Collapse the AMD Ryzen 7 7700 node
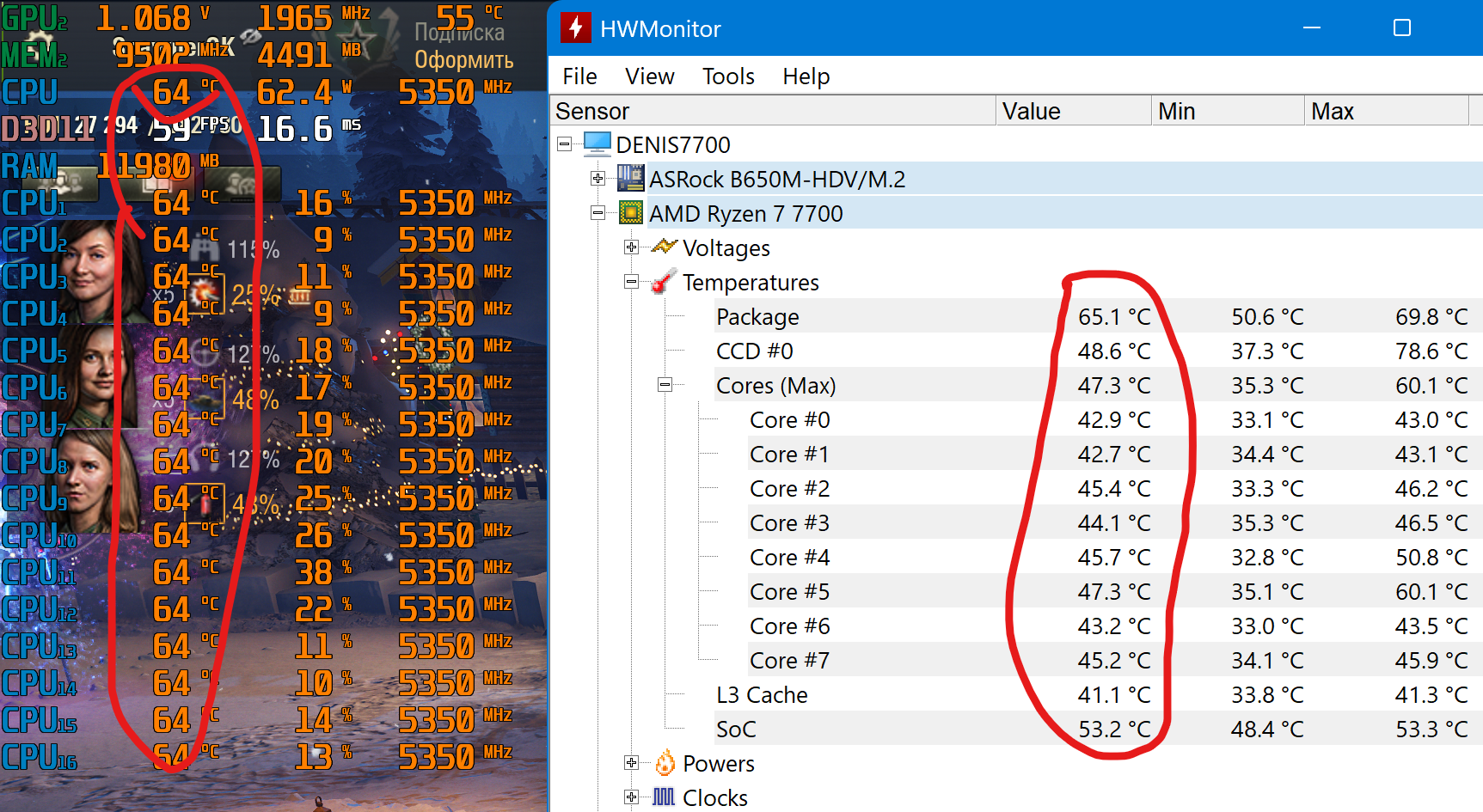1483x812 pixels. [x=597, y=213]
